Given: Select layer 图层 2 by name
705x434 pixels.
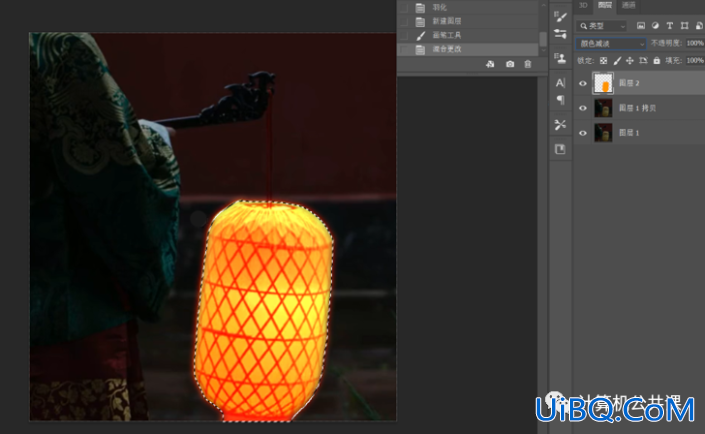Looking at the screenshot, I should coord(629,83).
